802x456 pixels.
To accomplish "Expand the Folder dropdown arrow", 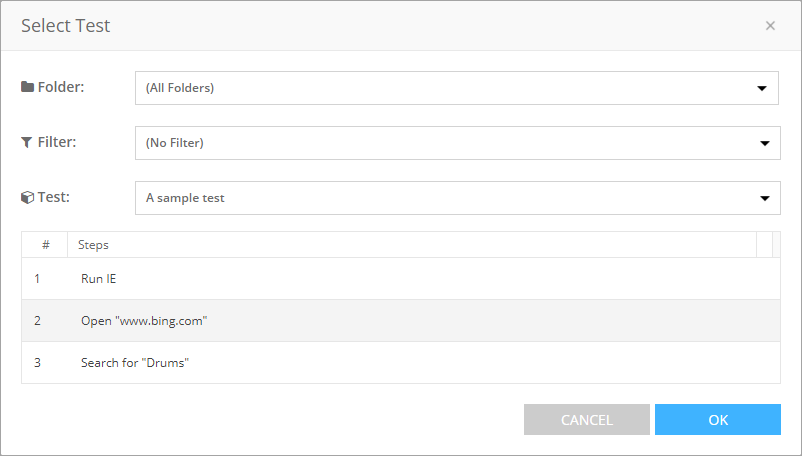I will coord(762,88).
